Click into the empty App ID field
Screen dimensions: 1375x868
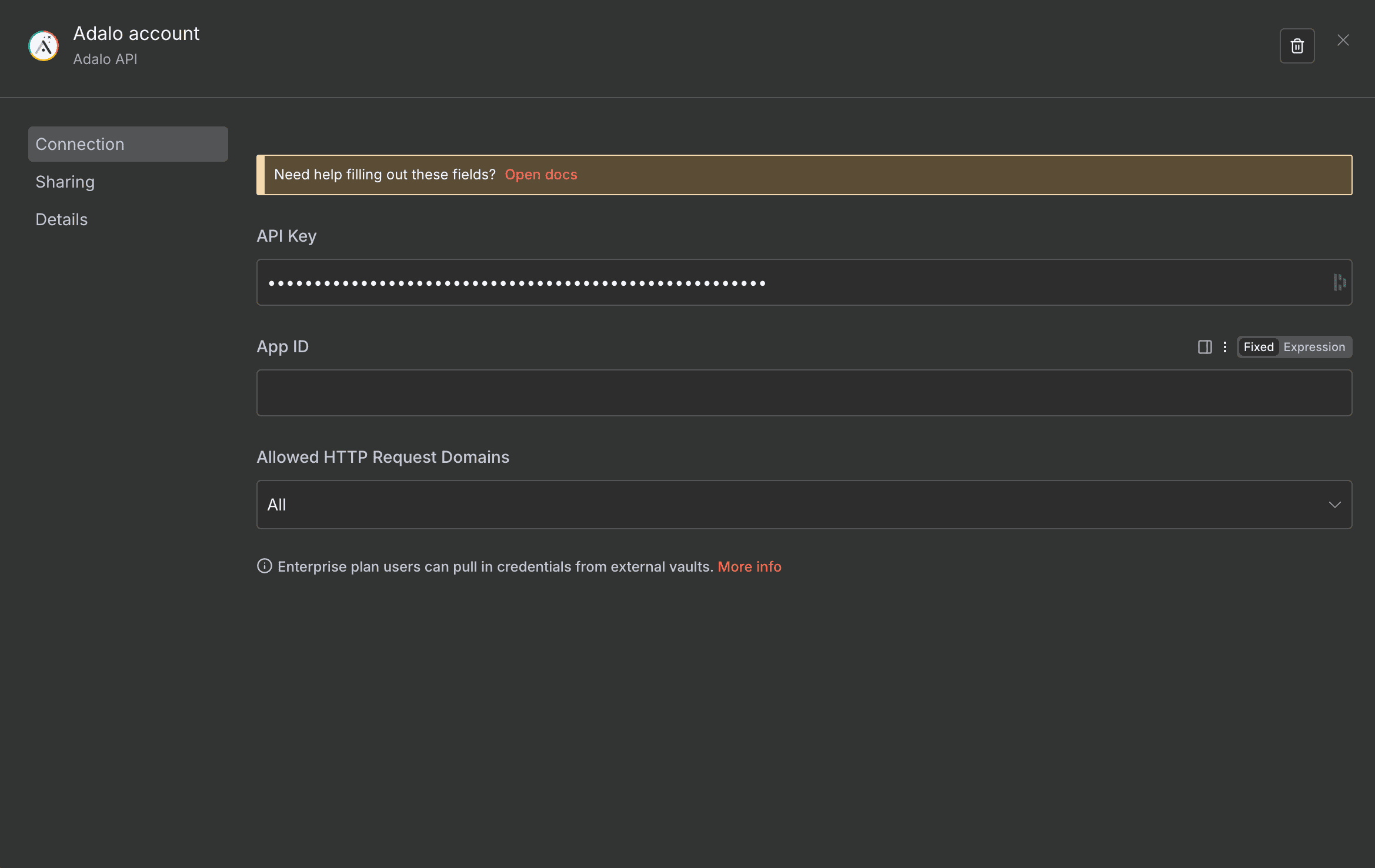[x=803, y=393]
